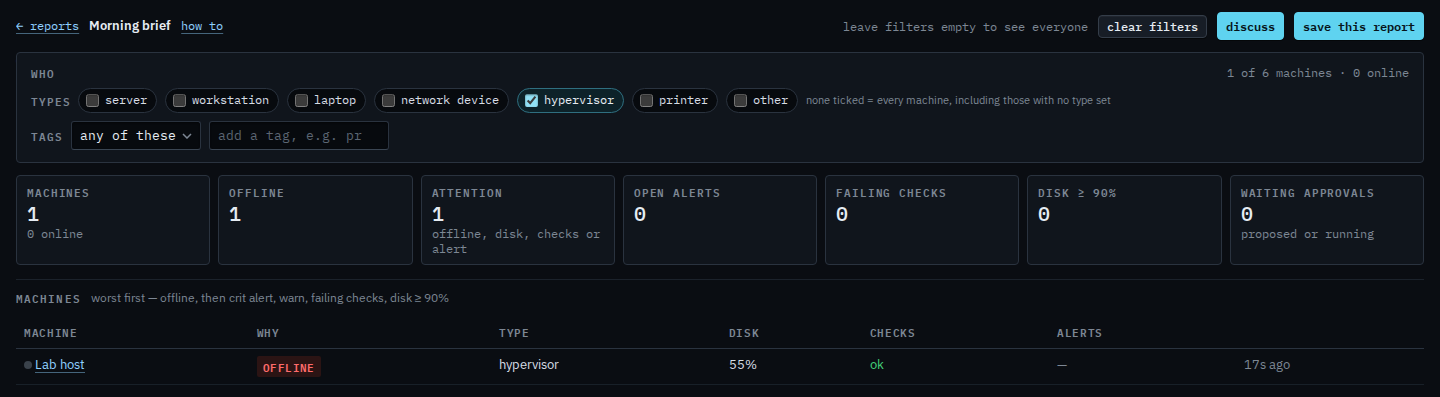The width and height of the screenshot is (1440, 397).
Task: Untick the hypervisor type checkbox
Action: click(532, 100)
